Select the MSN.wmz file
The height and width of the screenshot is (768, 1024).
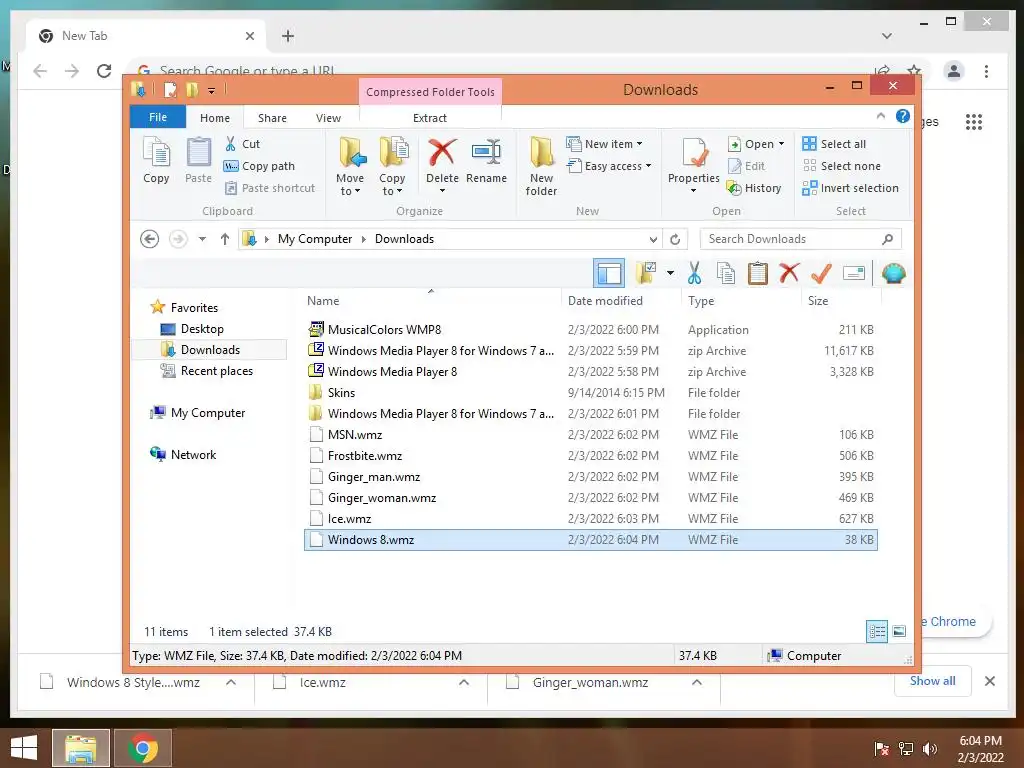pyautogui.click(x=591, y=435)
